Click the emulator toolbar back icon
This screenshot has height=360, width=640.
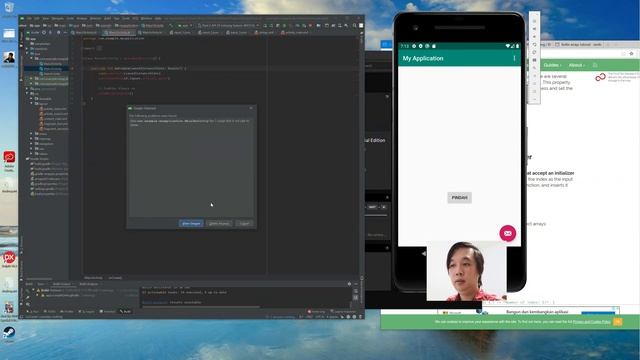[x=534, y=76]
